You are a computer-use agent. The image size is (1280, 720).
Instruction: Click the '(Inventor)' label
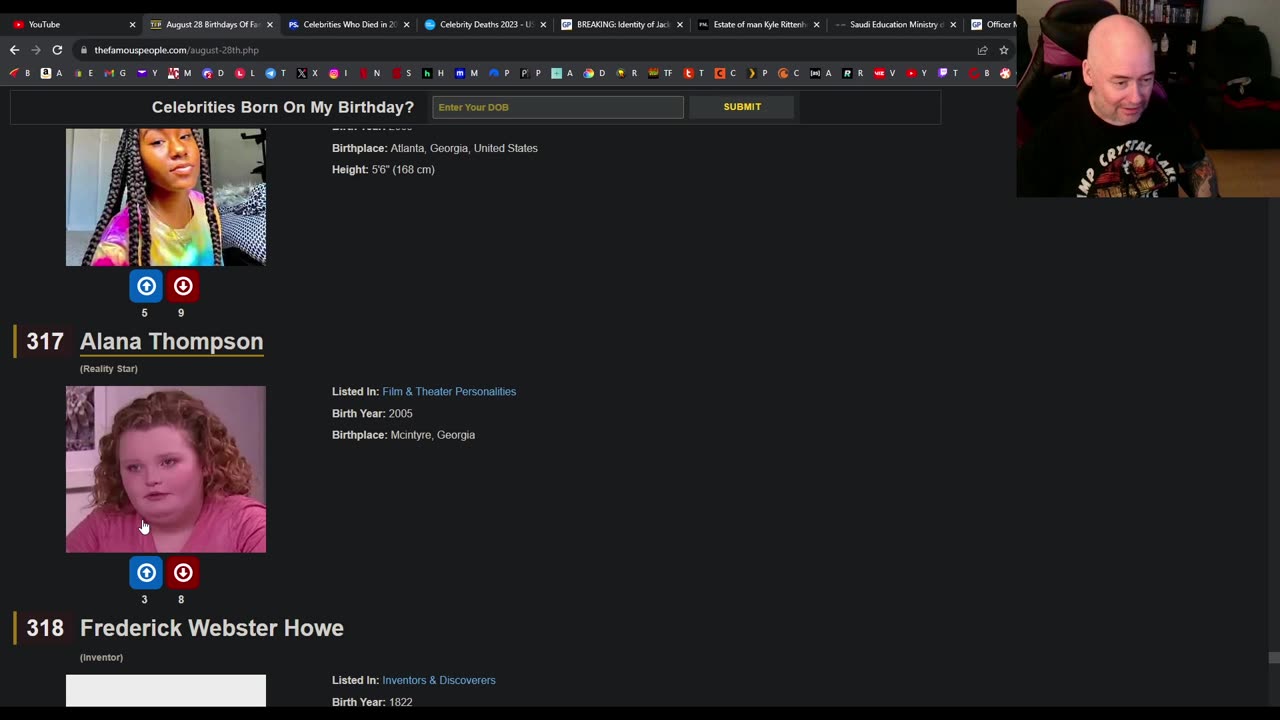[x=101, y=657]
